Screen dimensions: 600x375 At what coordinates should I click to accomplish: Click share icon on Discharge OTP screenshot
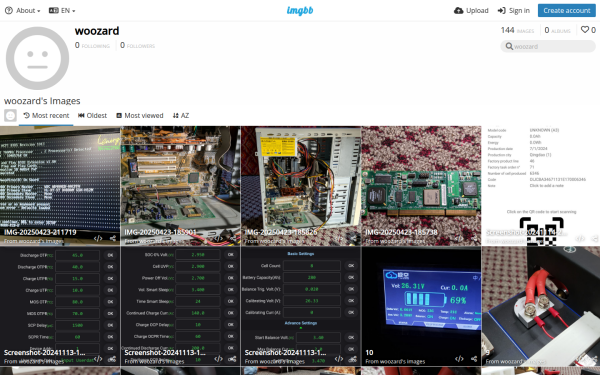click(x=113, y=359)
